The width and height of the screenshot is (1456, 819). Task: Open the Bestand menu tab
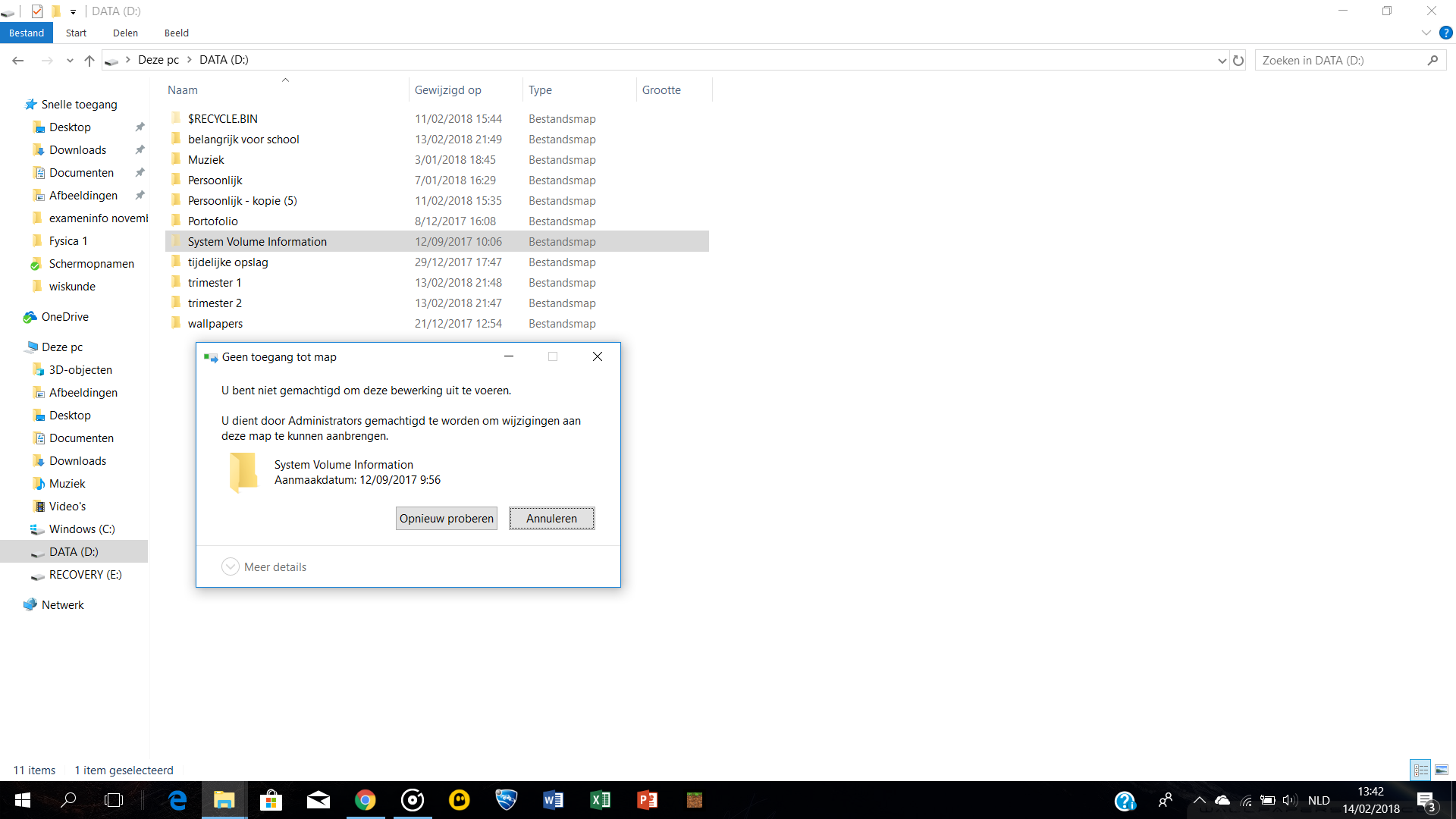27,33
